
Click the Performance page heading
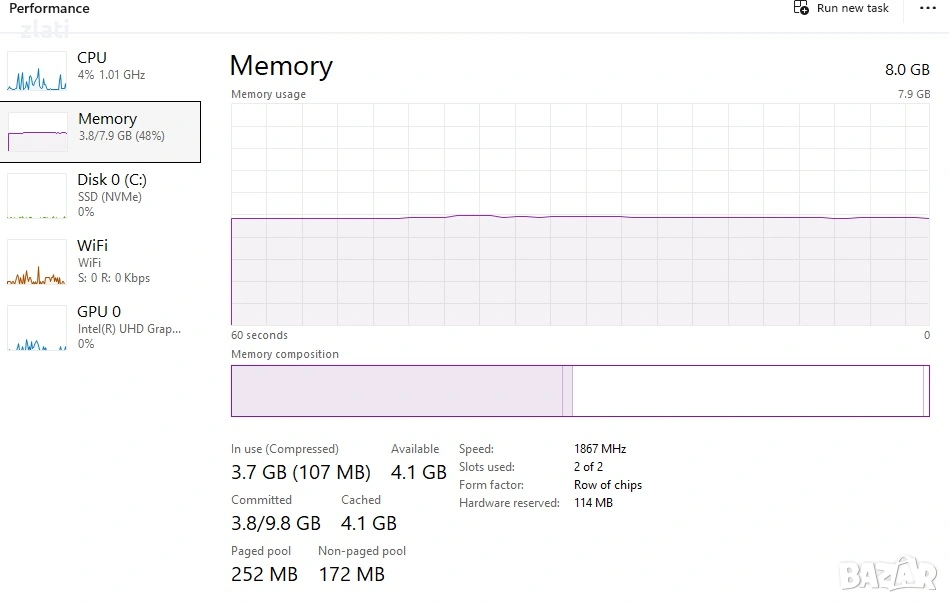tap(49, 9)
